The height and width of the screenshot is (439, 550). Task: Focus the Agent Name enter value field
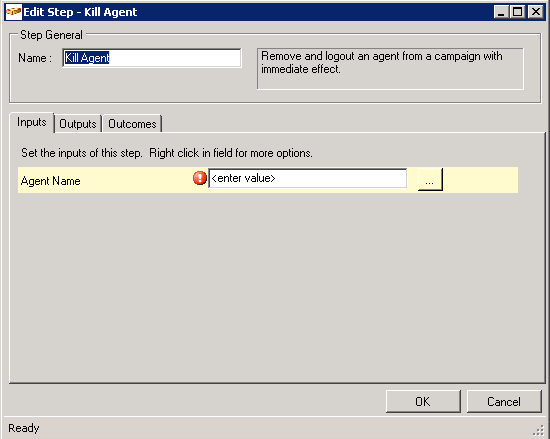pos(308,178)
